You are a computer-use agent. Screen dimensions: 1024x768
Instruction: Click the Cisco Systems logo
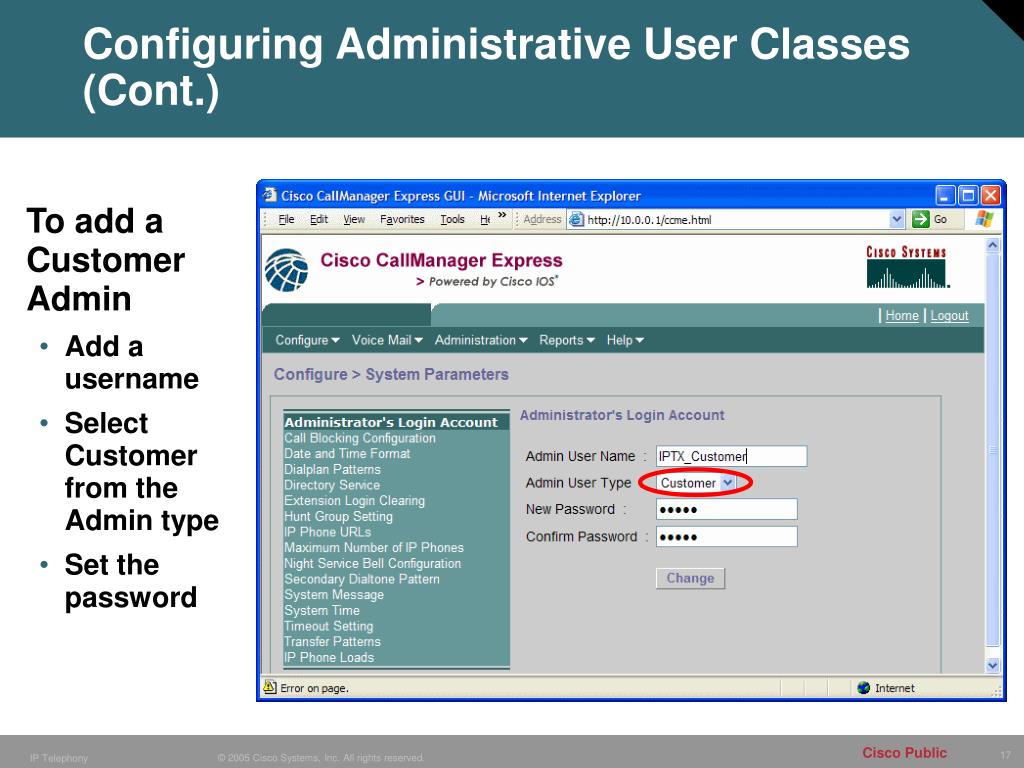click(x=906, y=266)
